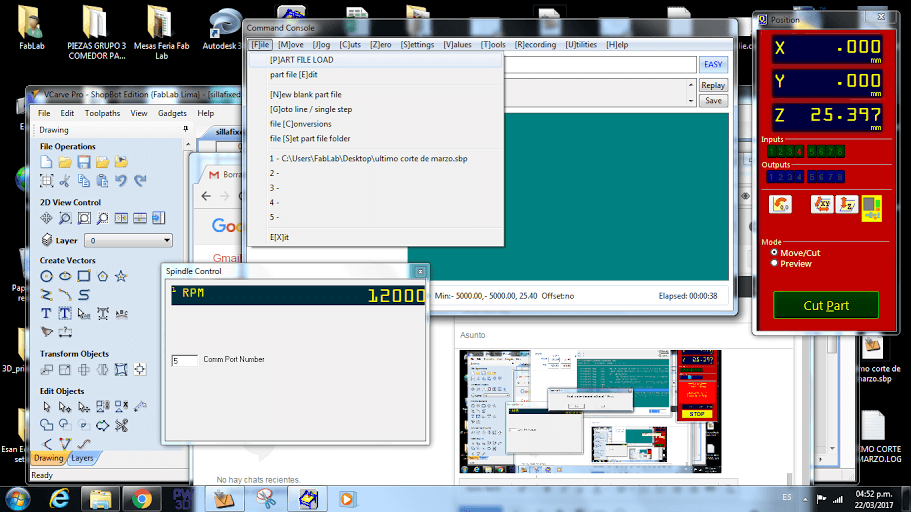This screenshot has height=512, width=911.
Task: Click the Replay button
Action: 713,85
